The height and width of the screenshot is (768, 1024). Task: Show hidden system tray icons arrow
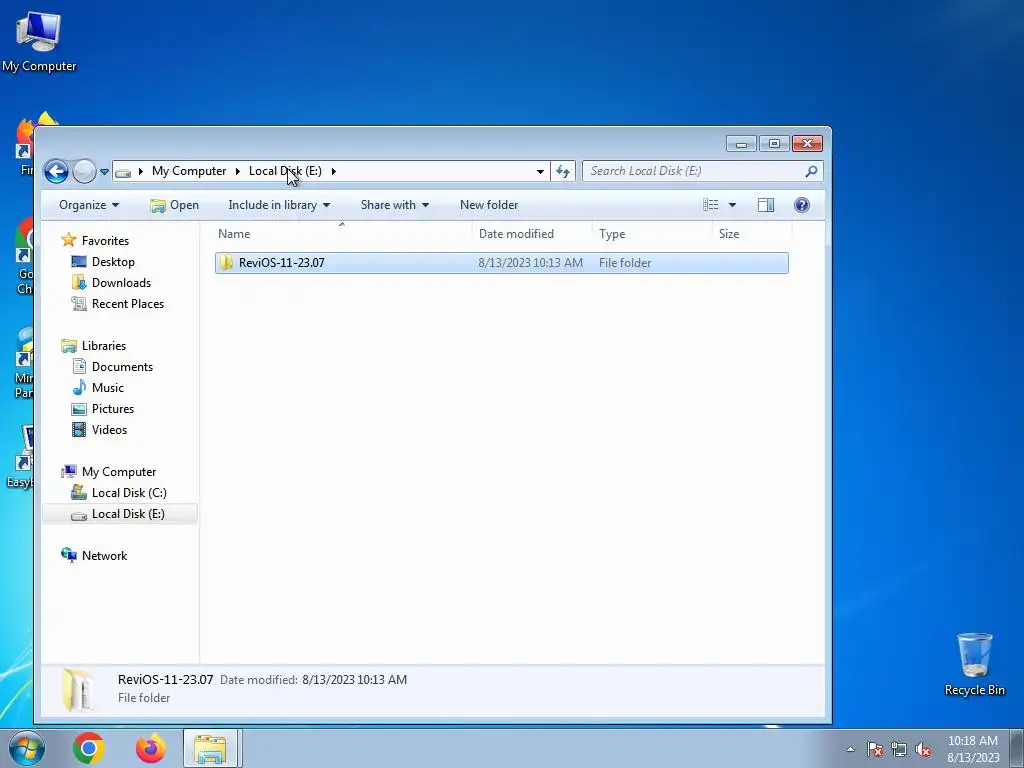850,749
